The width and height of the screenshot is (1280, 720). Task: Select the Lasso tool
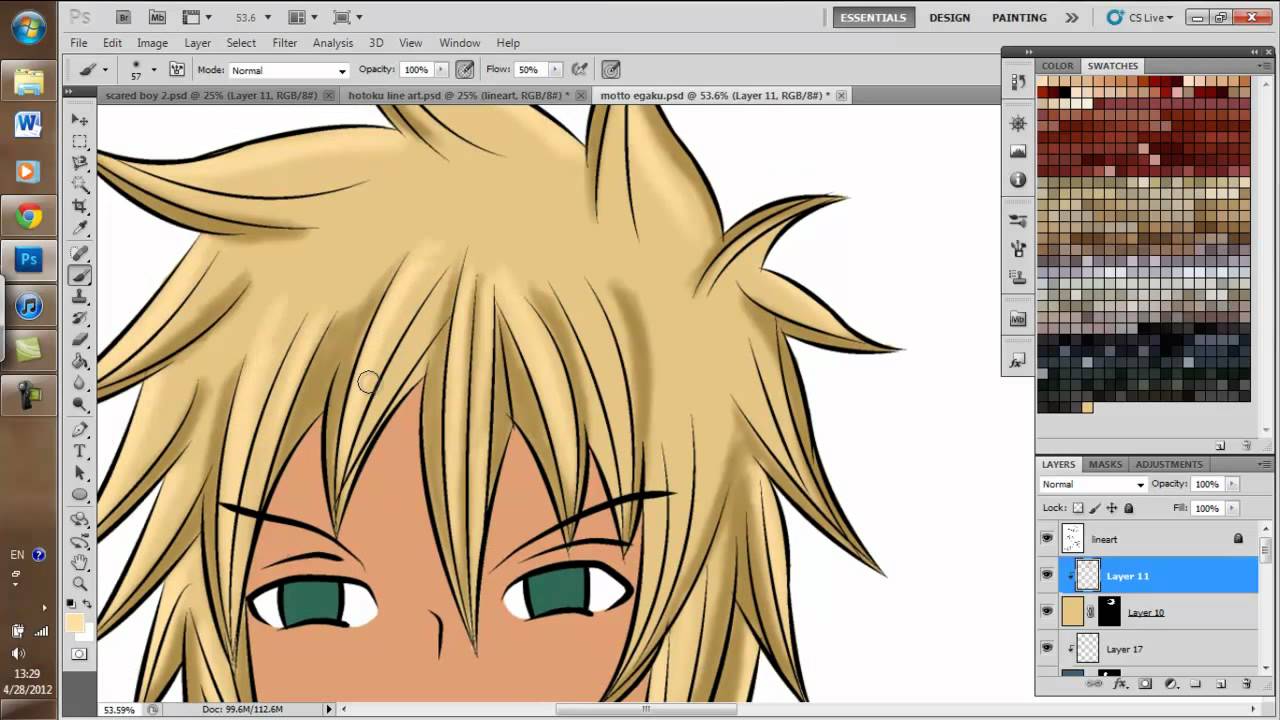80,163
